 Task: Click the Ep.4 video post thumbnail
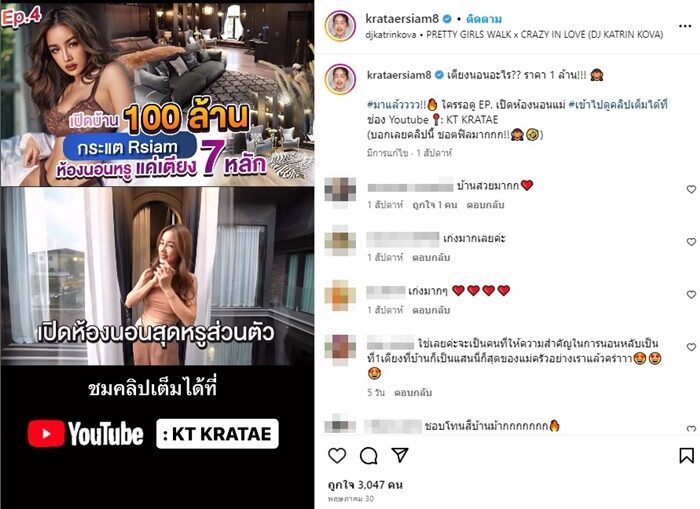(x=157, y=254)
